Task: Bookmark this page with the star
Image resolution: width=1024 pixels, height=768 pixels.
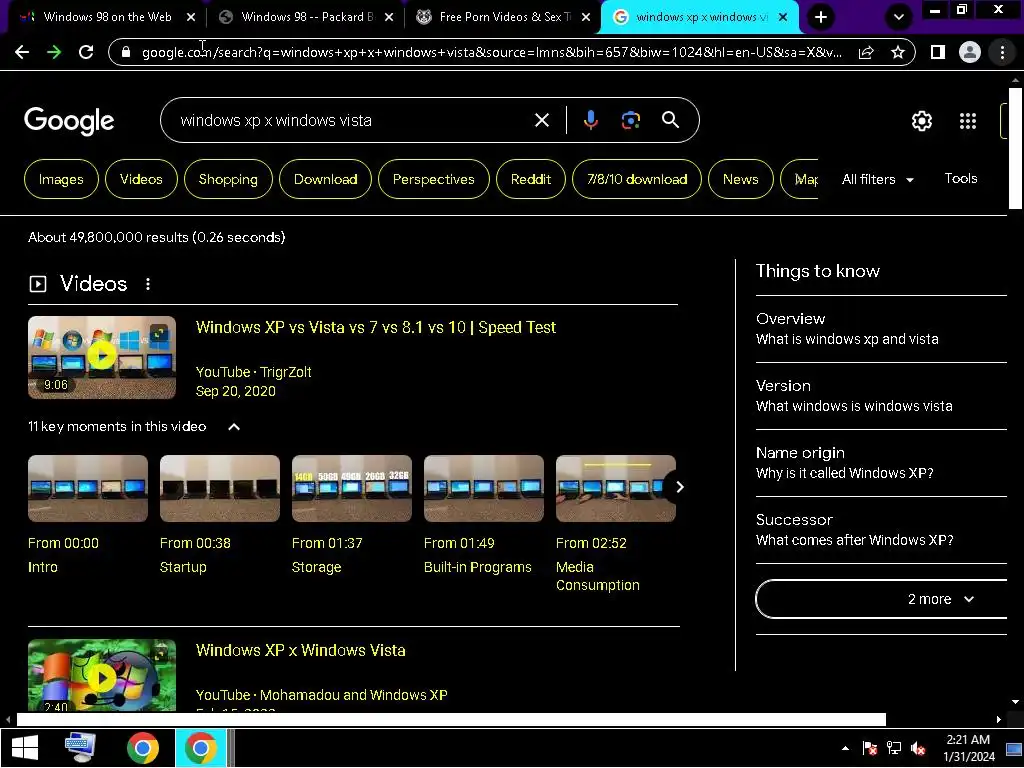Action: pos(898,52)
